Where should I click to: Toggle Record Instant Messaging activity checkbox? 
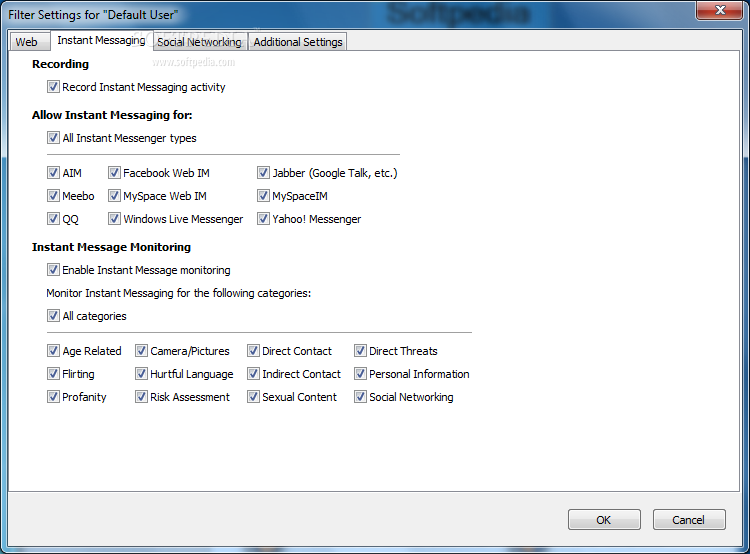pyautogui.click(x=53, y=87)
